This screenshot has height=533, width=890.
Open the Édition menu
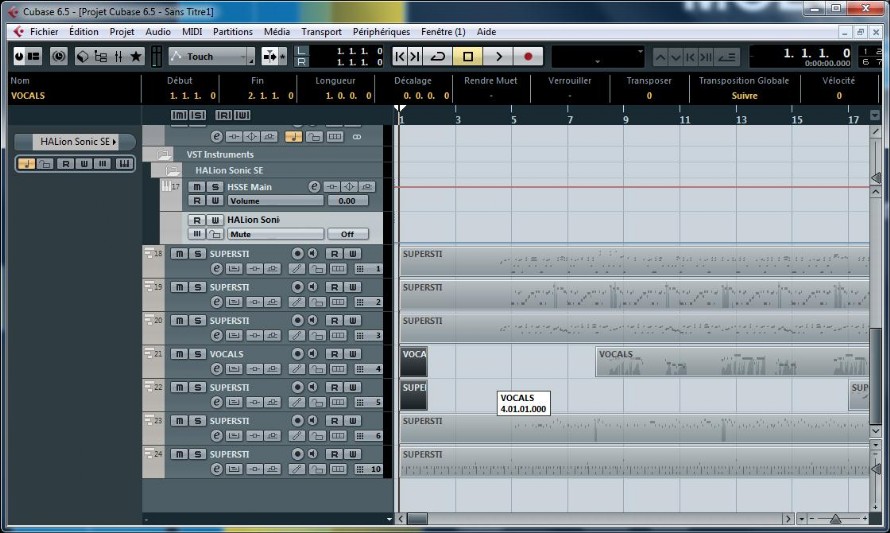click(83, 32)
